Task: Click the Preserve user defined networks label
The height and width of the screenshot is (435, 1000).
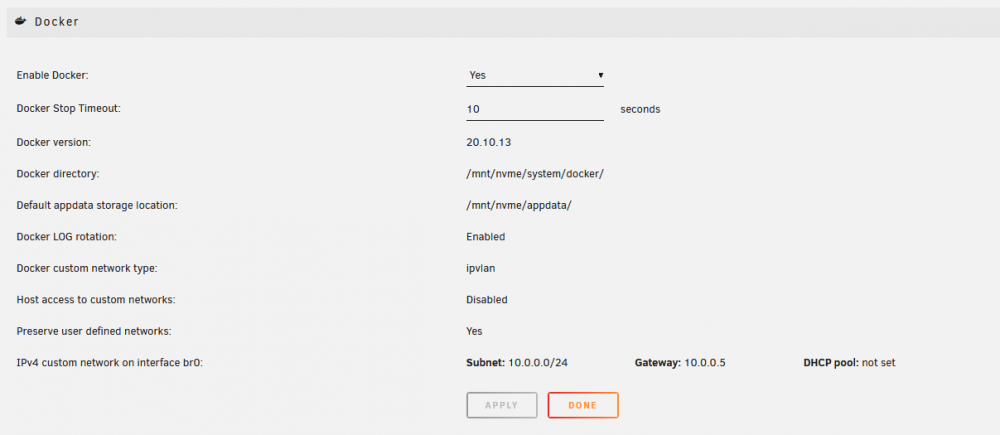Action: click(x=94, y=331)
